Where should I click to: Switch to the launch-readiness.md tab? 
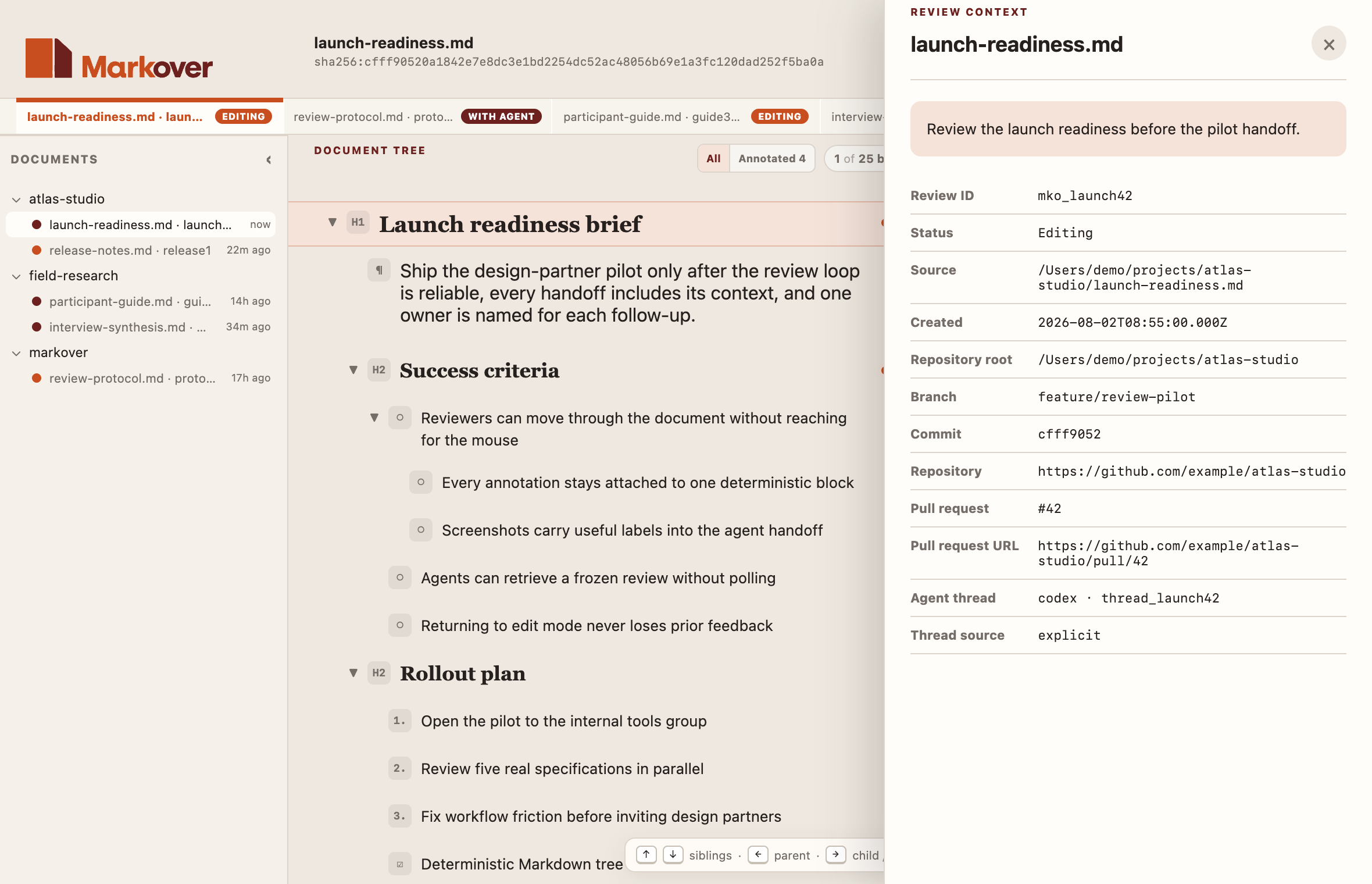(x=149, y=116)
